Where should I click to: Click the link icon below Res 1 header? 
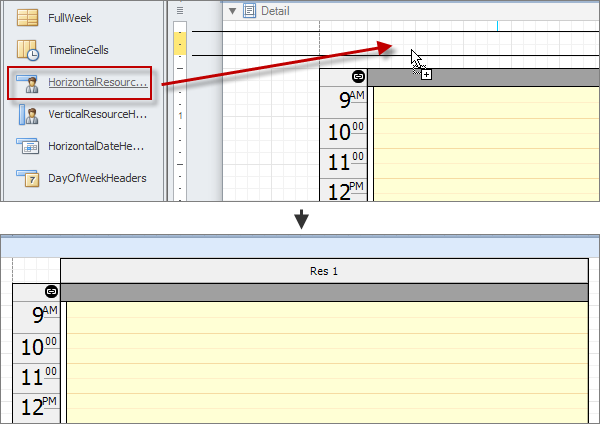[51, 291]
